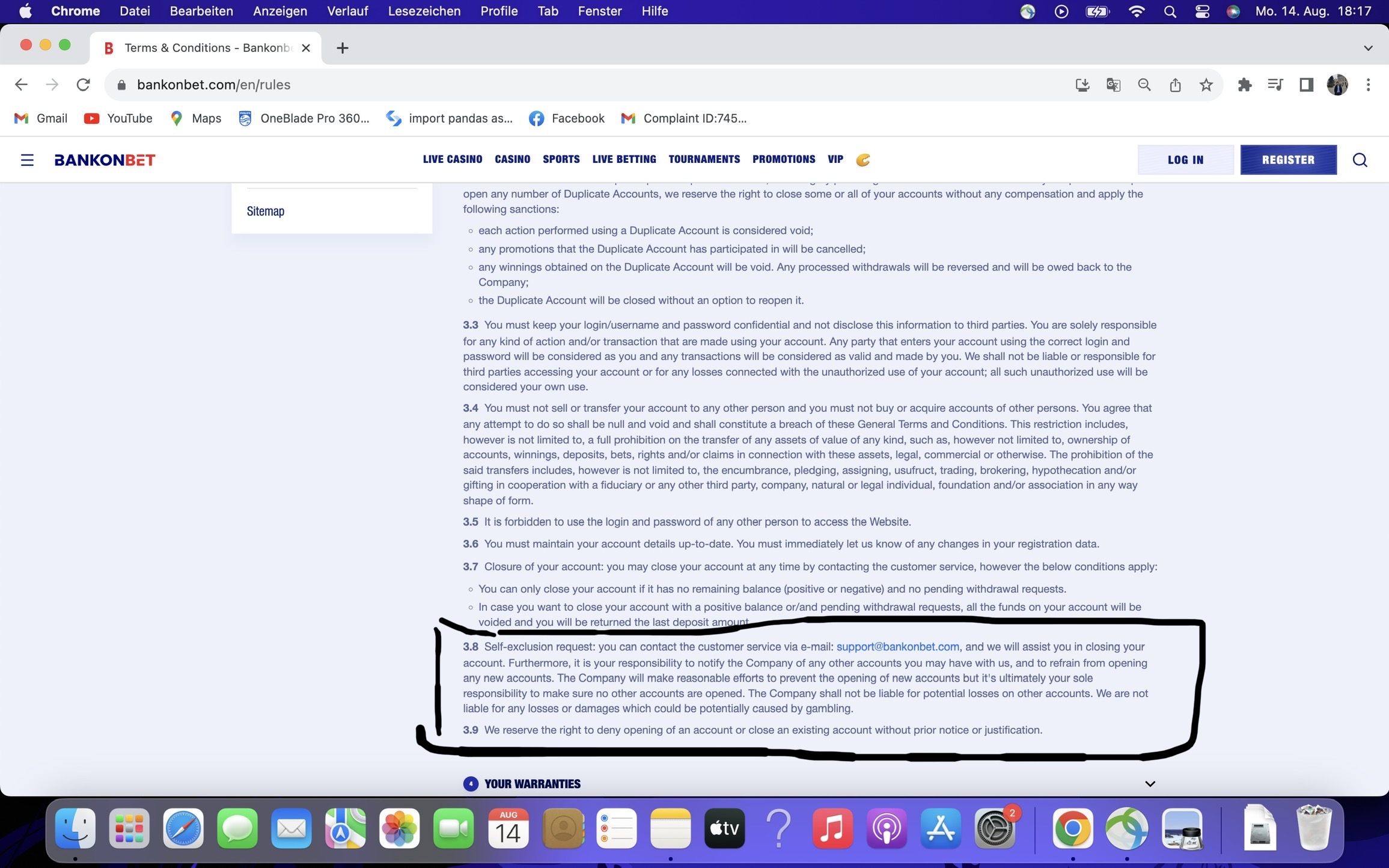Screen dimensions: 1389x868
Task: Open the Apple menu
Action: pyautogui.click(x=25, y=11)
